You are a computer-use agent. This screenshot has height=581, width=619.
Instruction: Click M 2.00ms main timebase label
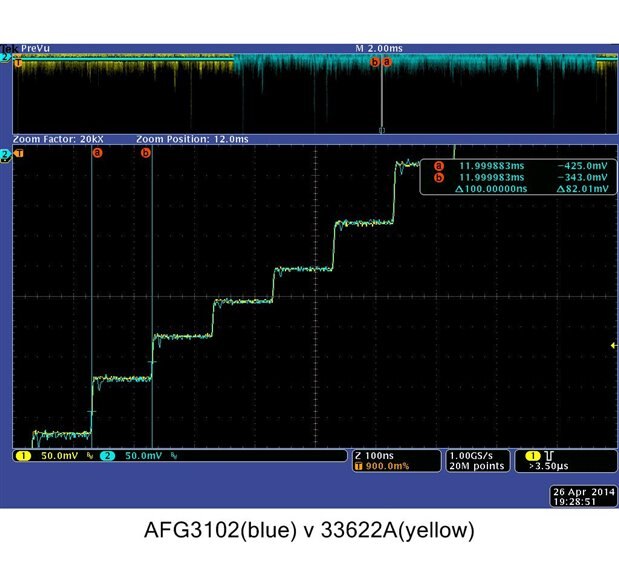379,49
